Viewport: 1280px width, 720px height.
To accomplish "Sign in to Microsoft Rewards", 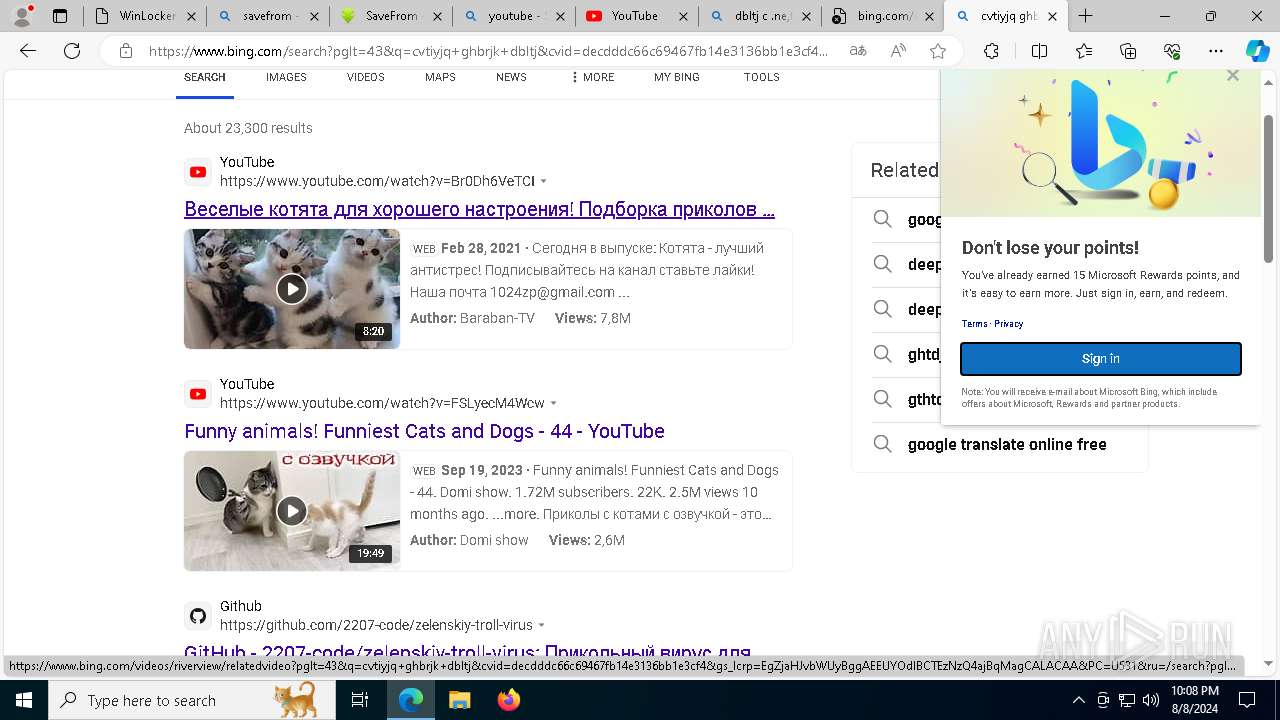I will pyautogui.click(x=1101, y=359).
